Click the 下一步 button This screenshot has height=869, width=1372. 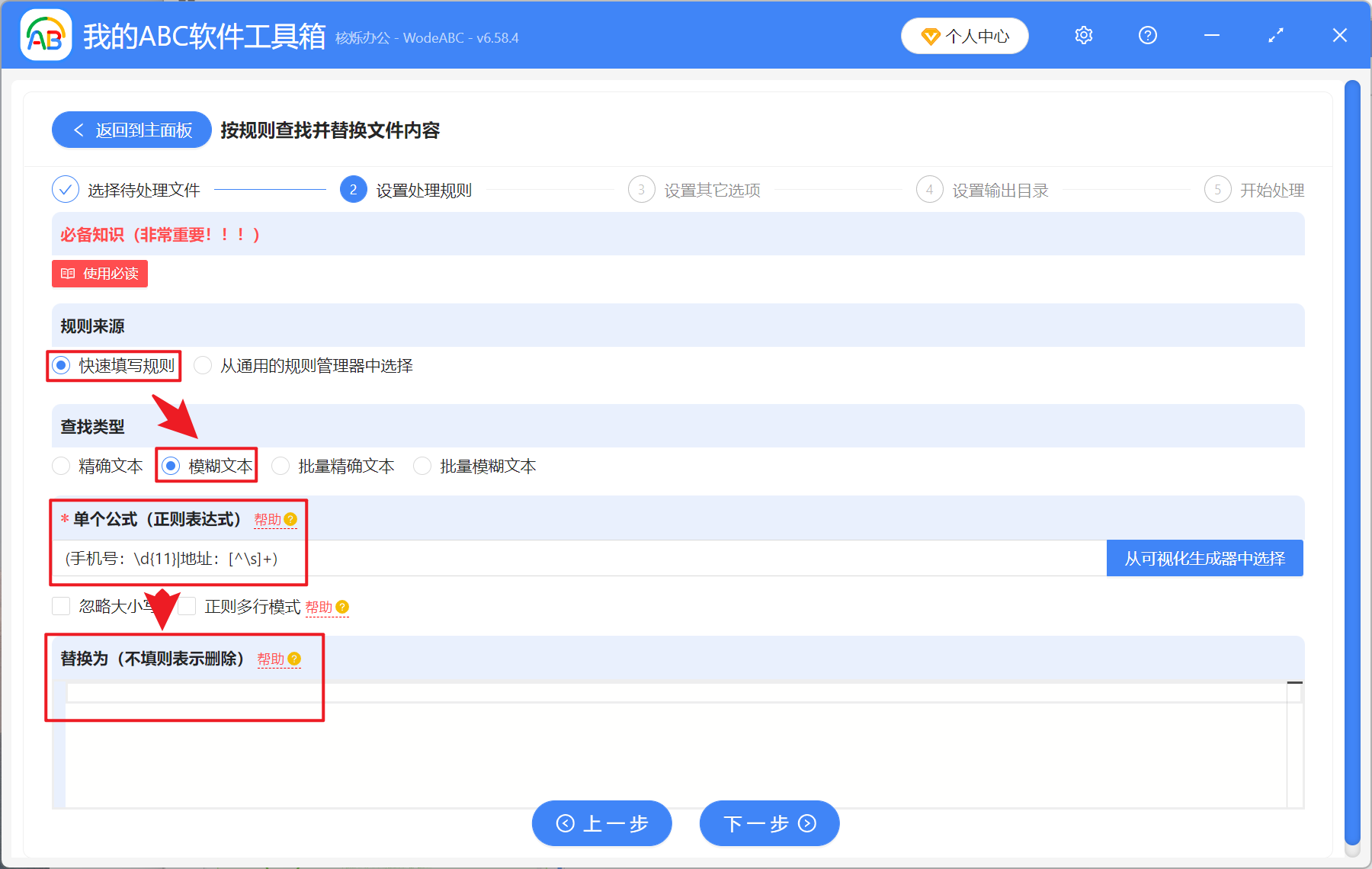(x=768, y=823)
